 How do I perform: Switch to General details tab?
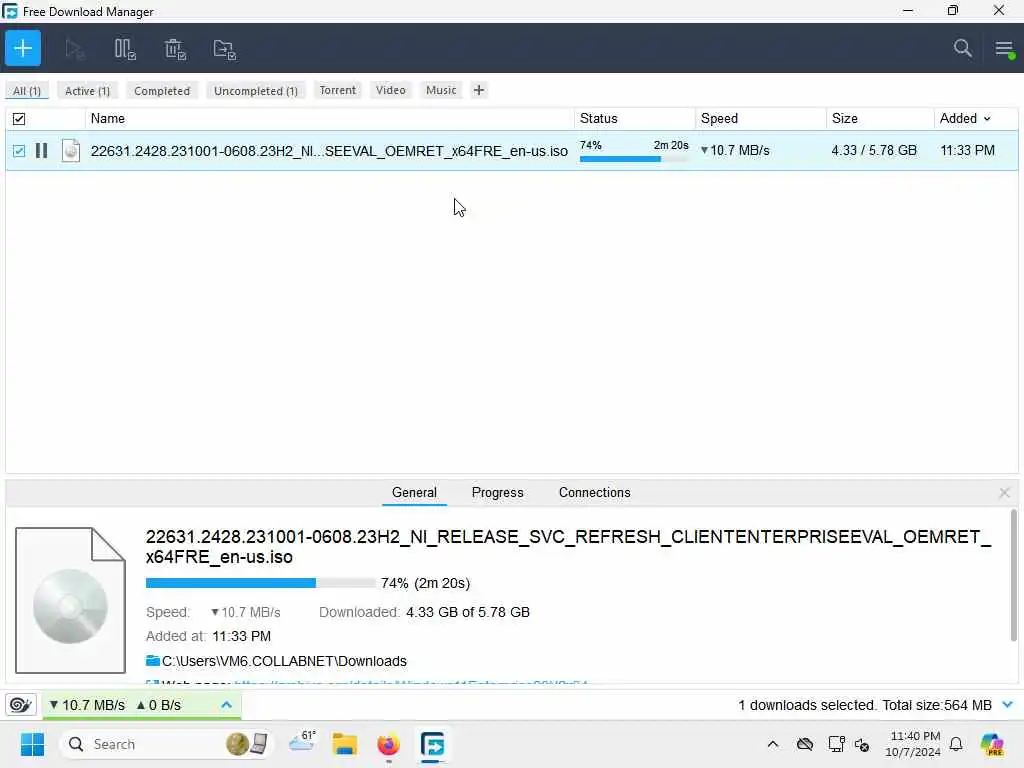tap(414, 492)
